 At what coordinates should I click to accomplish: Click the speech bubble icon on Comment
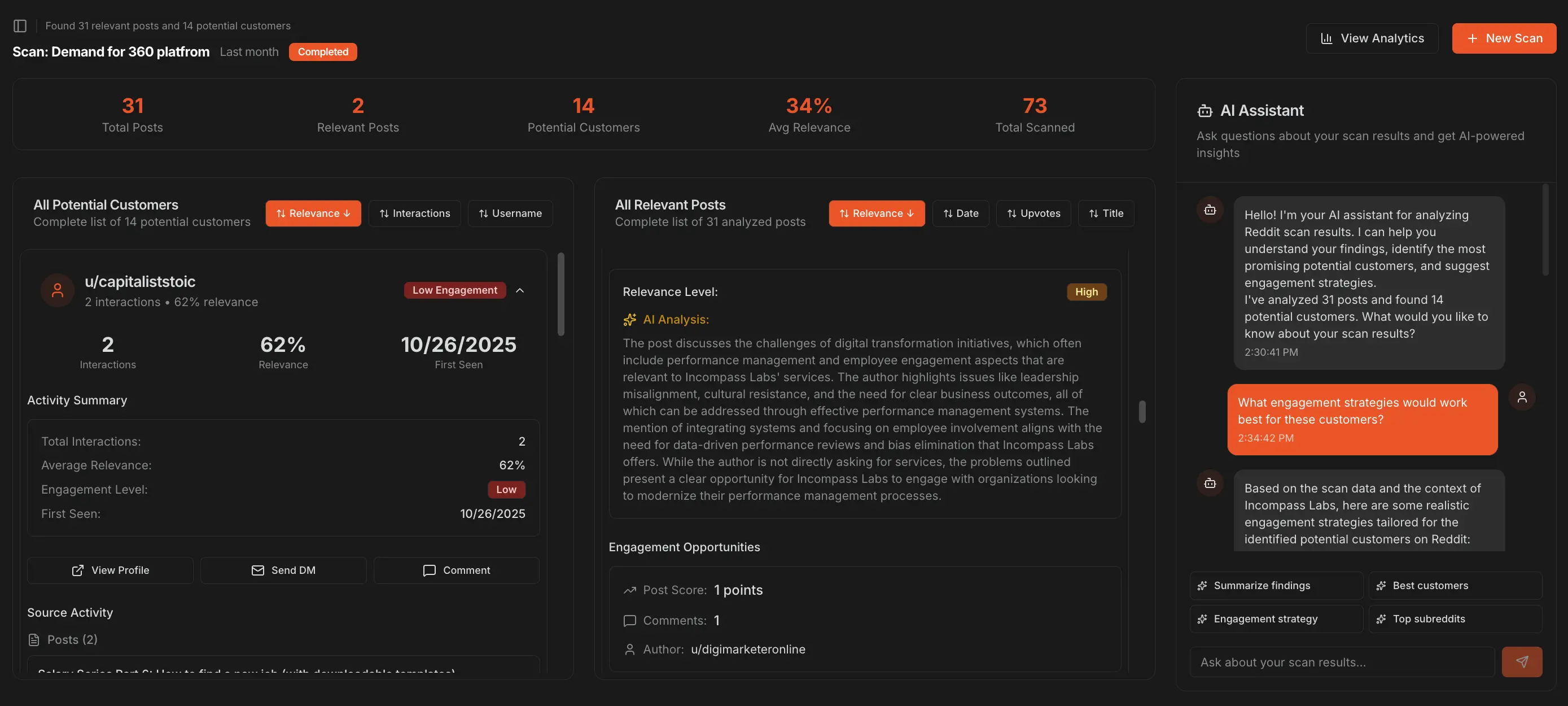click(429, 570)
